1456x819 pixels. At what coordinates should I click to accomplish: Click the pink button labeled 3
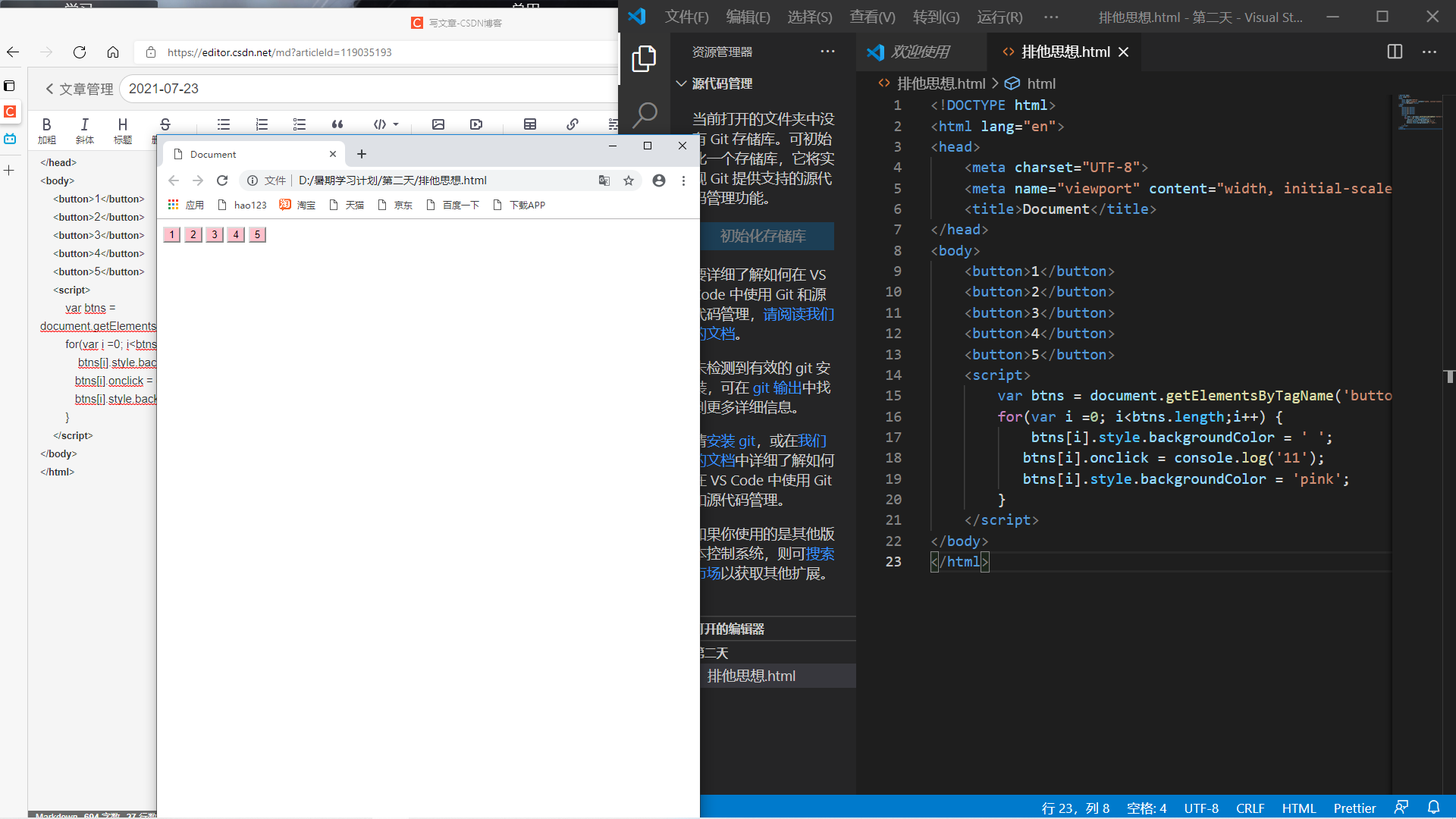tap(215, 234)
